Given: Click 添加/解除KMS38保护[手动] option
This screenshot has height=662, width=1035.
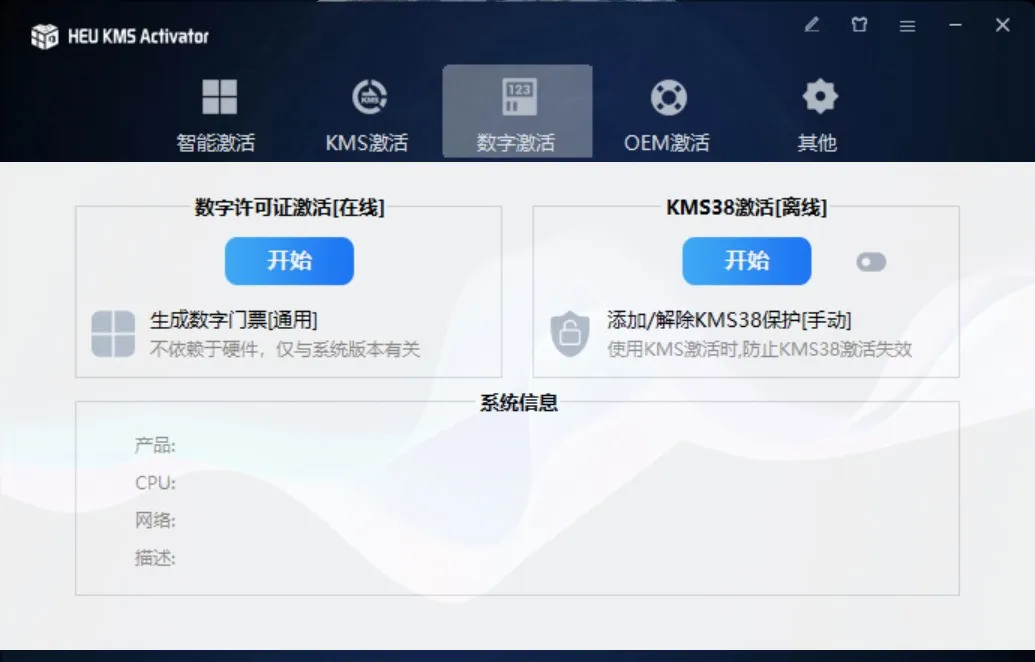Looking at the screenshot, I should [729, 320].
